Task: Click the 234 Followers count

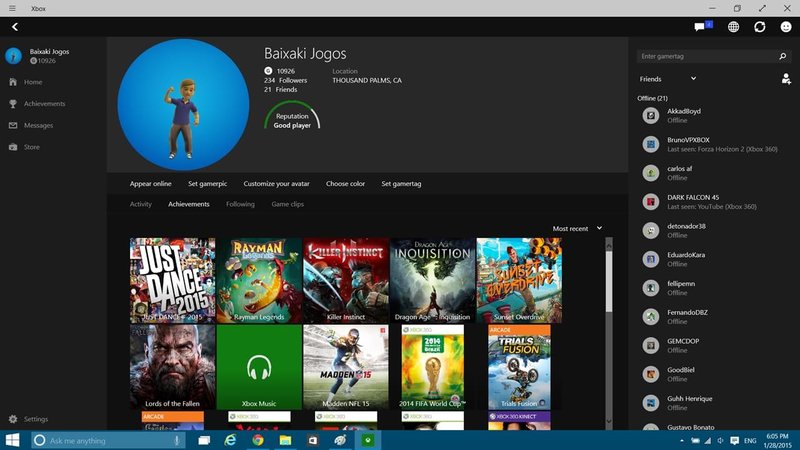Action: [286, 80]
